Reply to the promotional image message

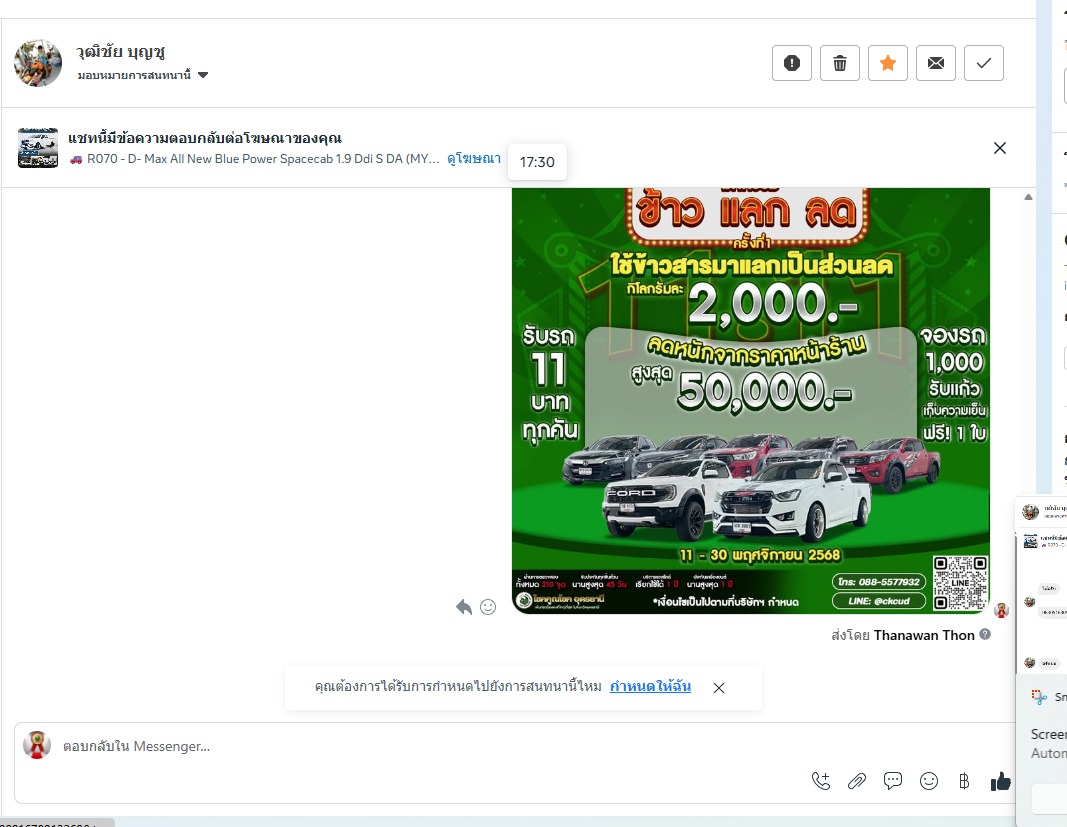(464, 607)
